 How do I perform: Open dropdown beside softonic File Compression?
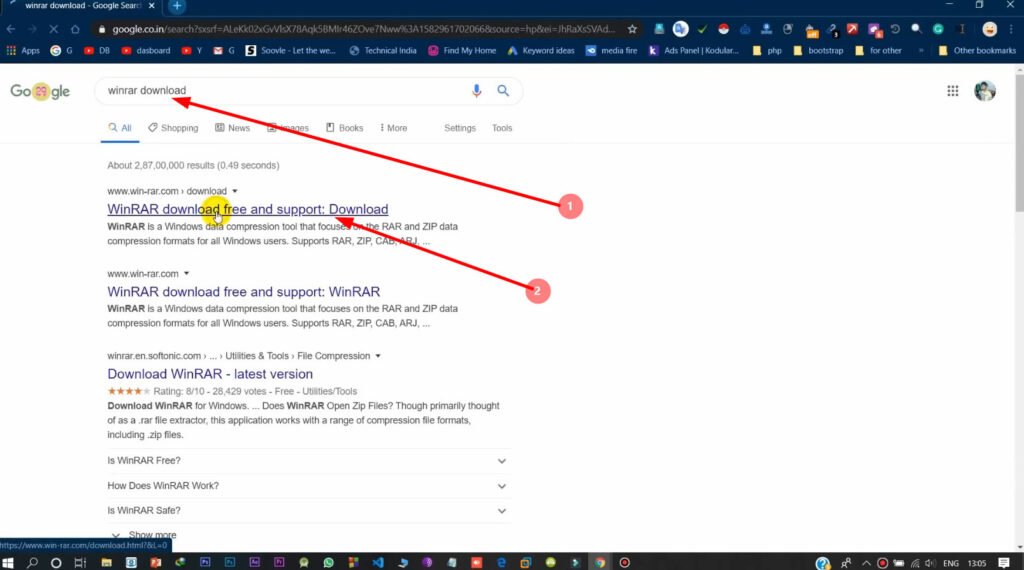coord(378,356)
